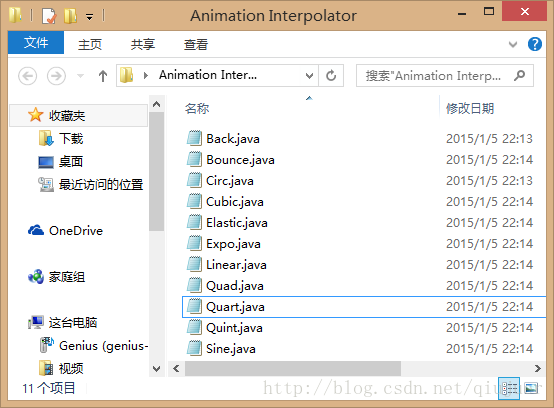This screenshot has height=408, width=554.
Task: Select the Circ.java file icon
Action: [x=194, y=180]
